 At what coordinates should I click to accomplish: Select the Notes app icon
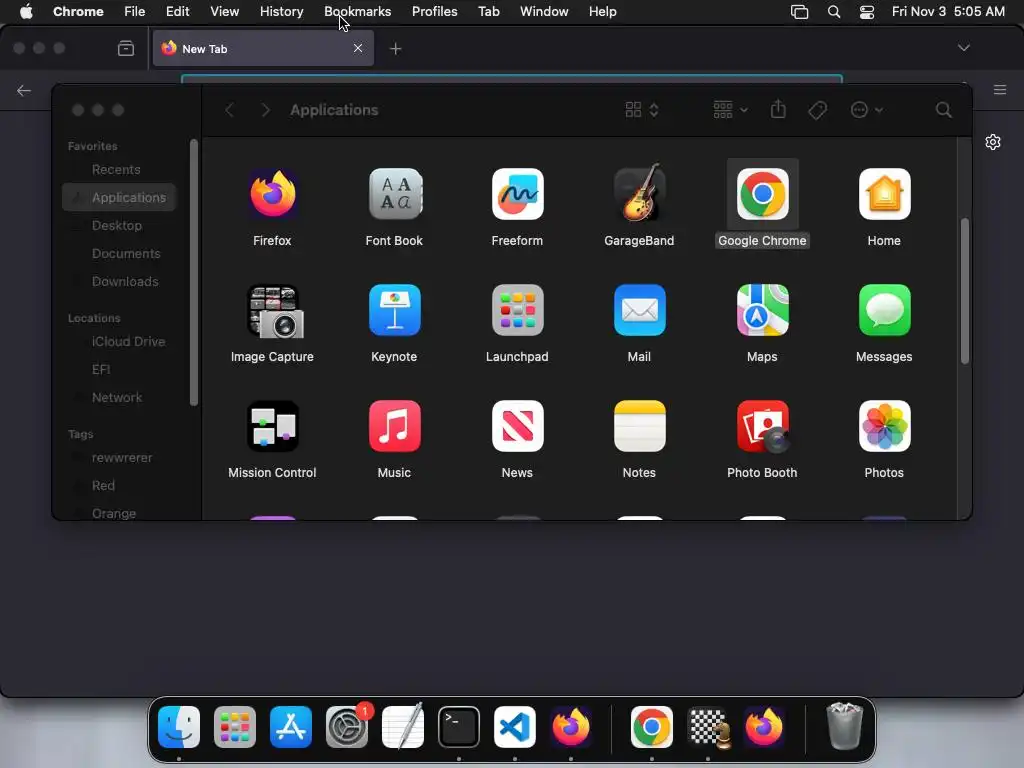pyautogui.click(x=639, y=426)
